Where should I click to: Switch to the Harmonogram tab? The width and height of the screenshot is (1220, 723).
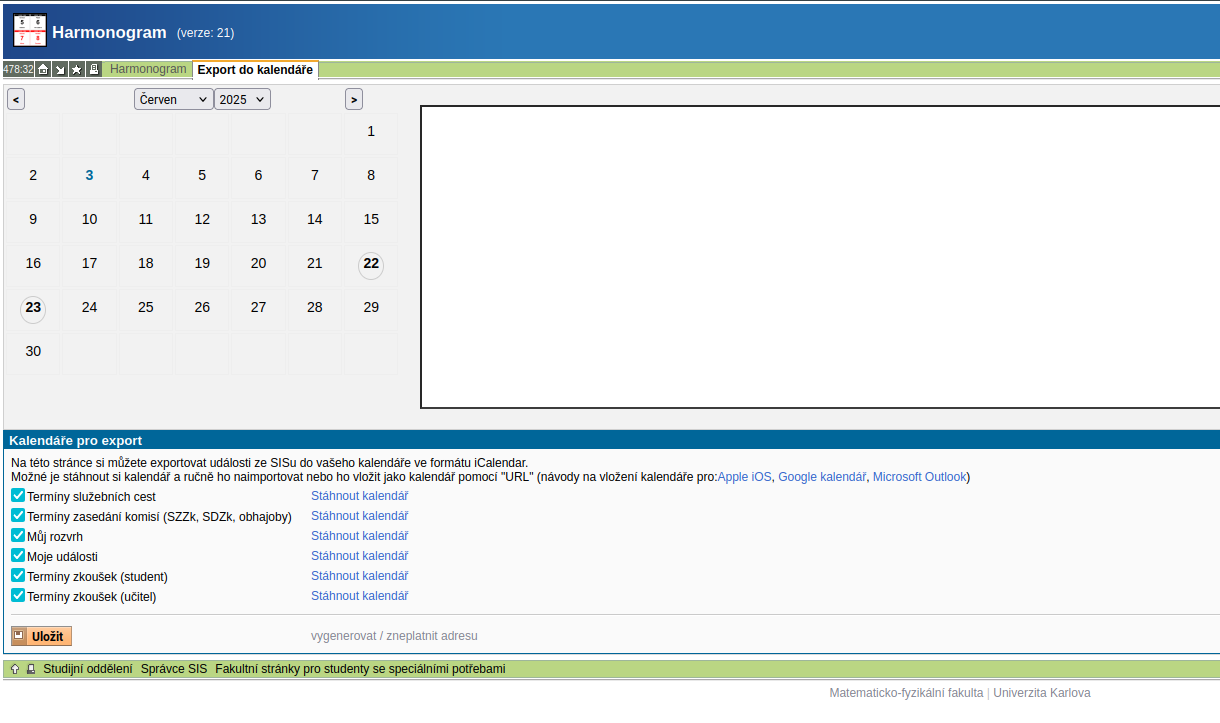pos(148,69)
